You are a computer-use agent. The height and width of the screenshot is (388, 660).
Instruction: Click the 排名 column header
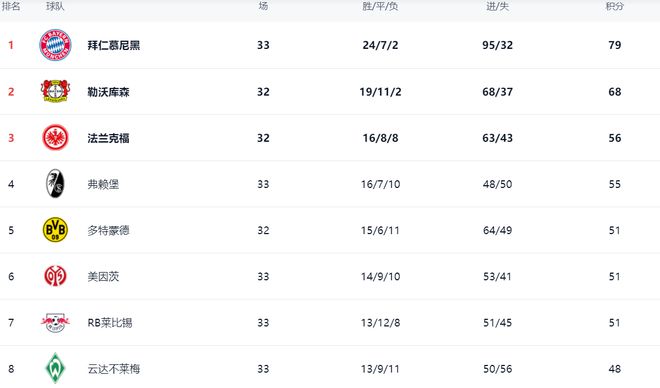pyautogui.click(x=11, y=6)
